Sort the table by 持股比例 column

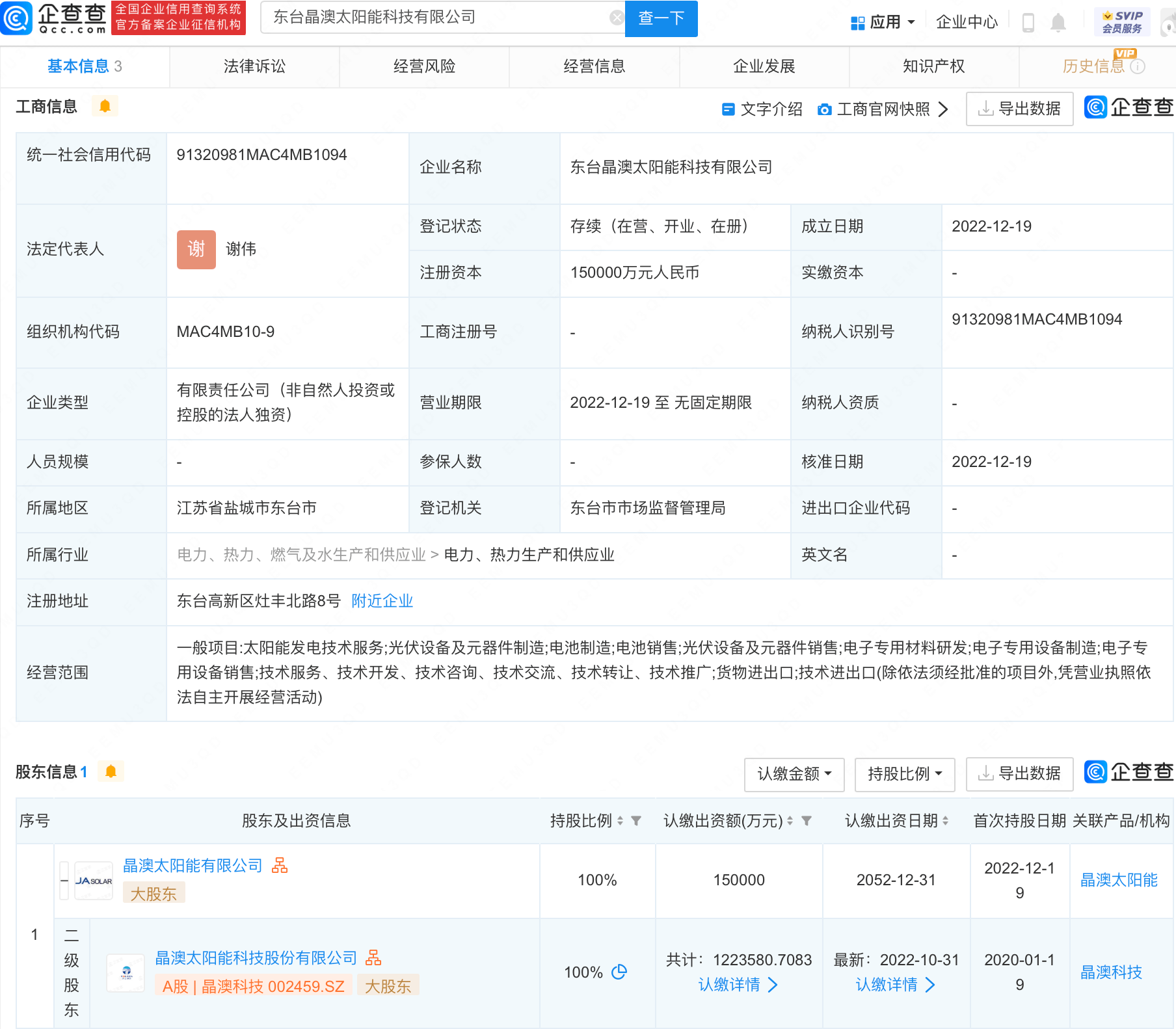coord(620,821)
